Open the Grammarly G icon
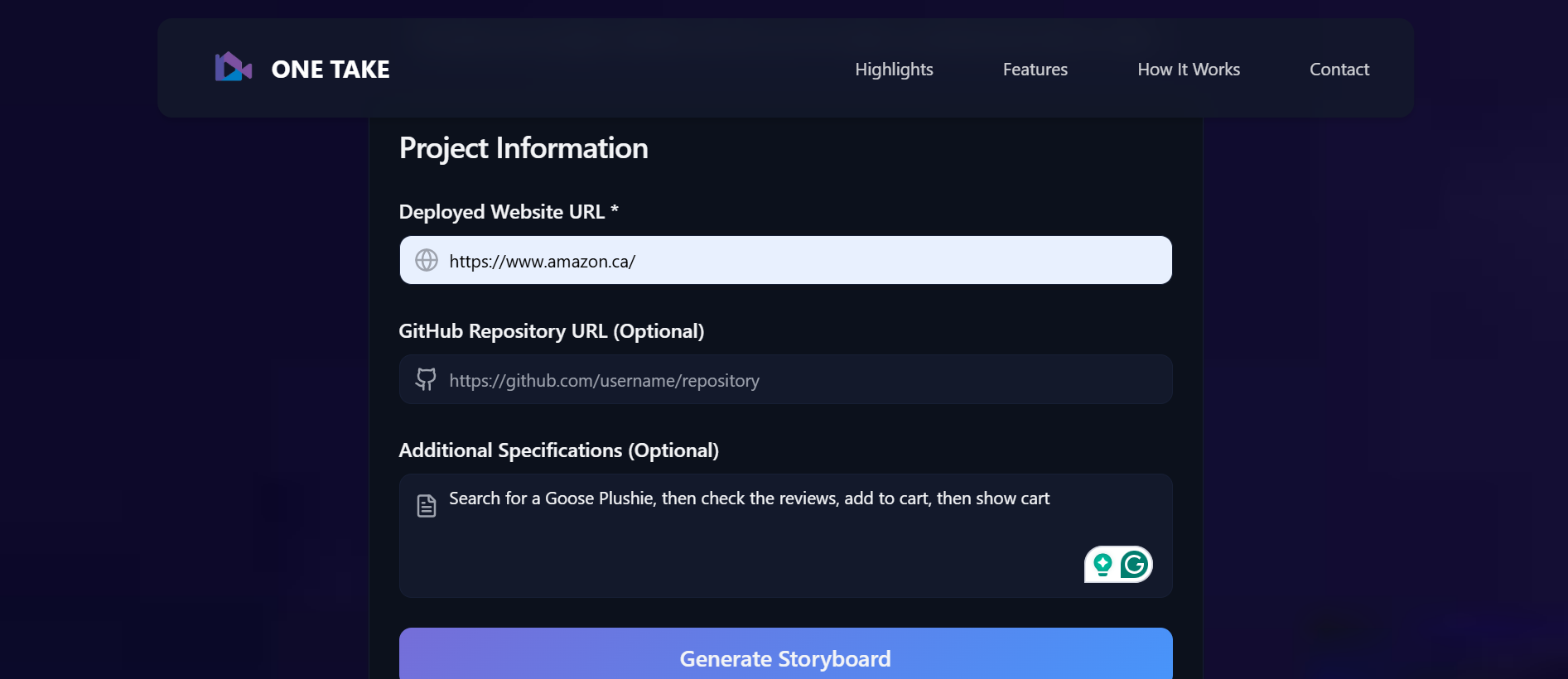 click(x=1134, y=565)
